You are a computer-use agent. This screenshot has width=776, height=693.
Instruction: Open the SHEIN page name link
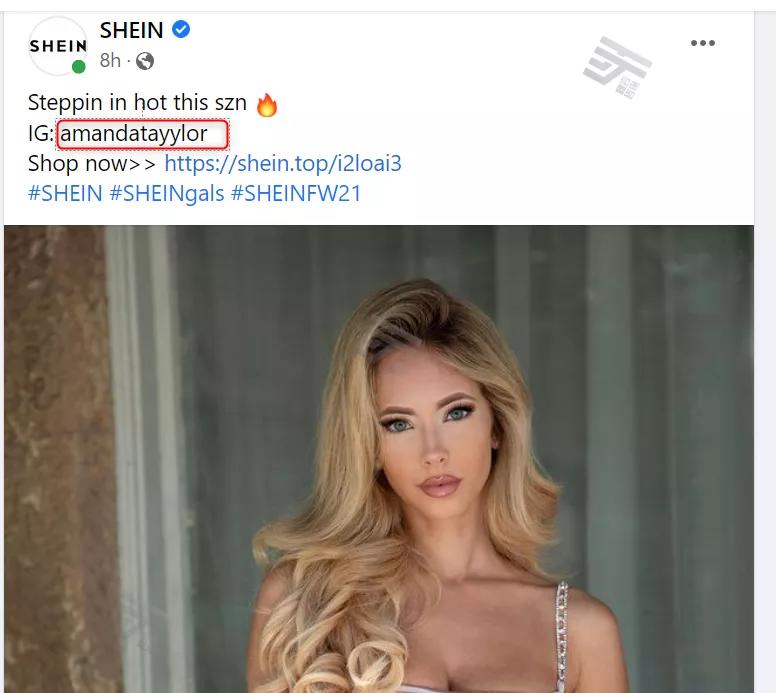tap(131, 30)
